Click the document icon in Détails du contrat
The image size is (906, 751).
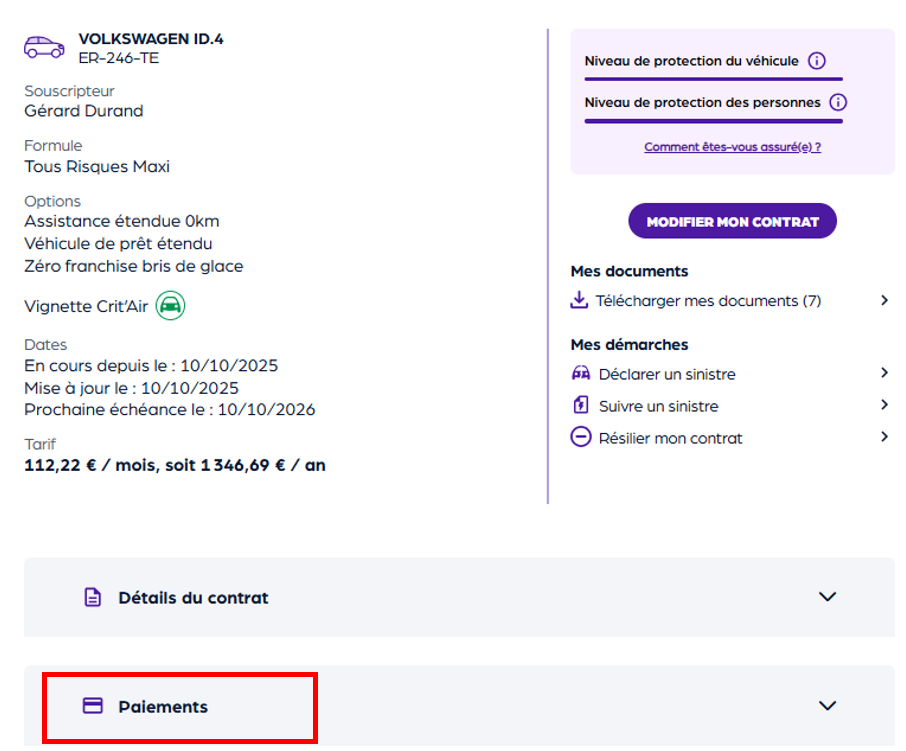pos(92,598)
